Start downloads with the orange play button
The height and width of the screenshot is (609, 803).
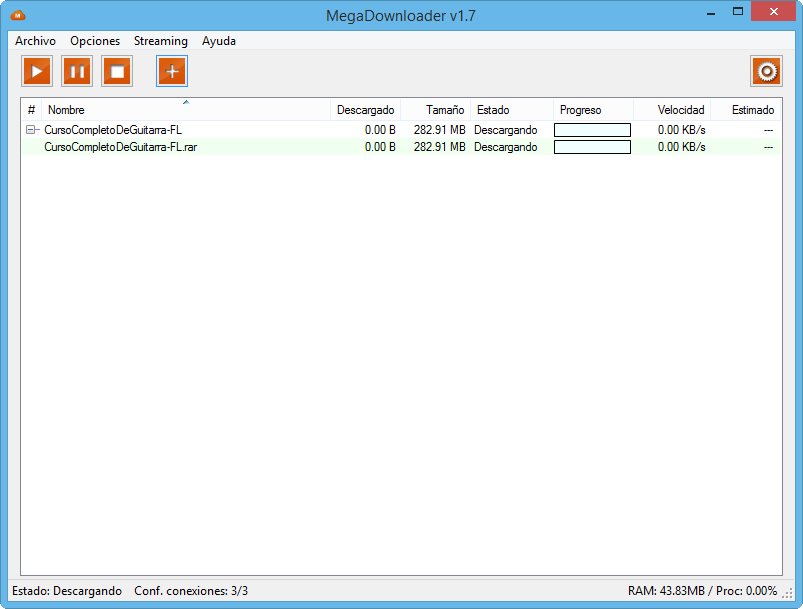point(37,71)
